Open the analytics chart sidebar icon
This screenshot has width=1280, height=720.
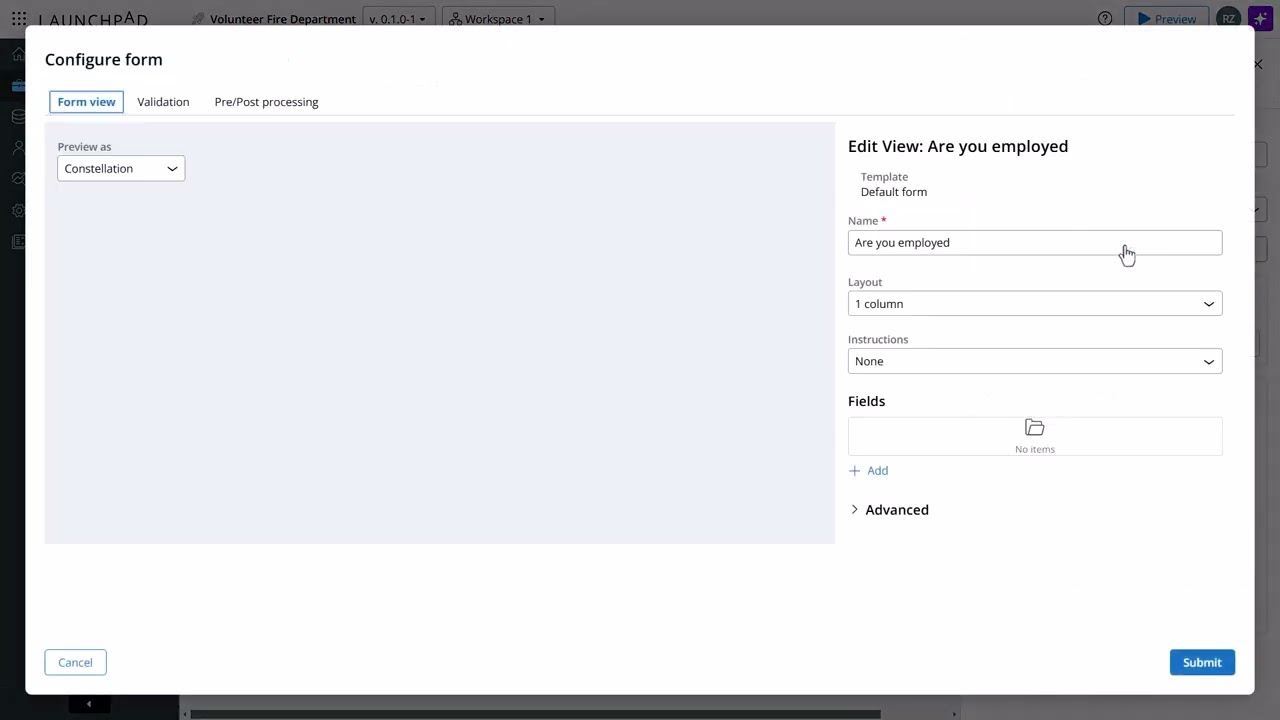(18, 178)
